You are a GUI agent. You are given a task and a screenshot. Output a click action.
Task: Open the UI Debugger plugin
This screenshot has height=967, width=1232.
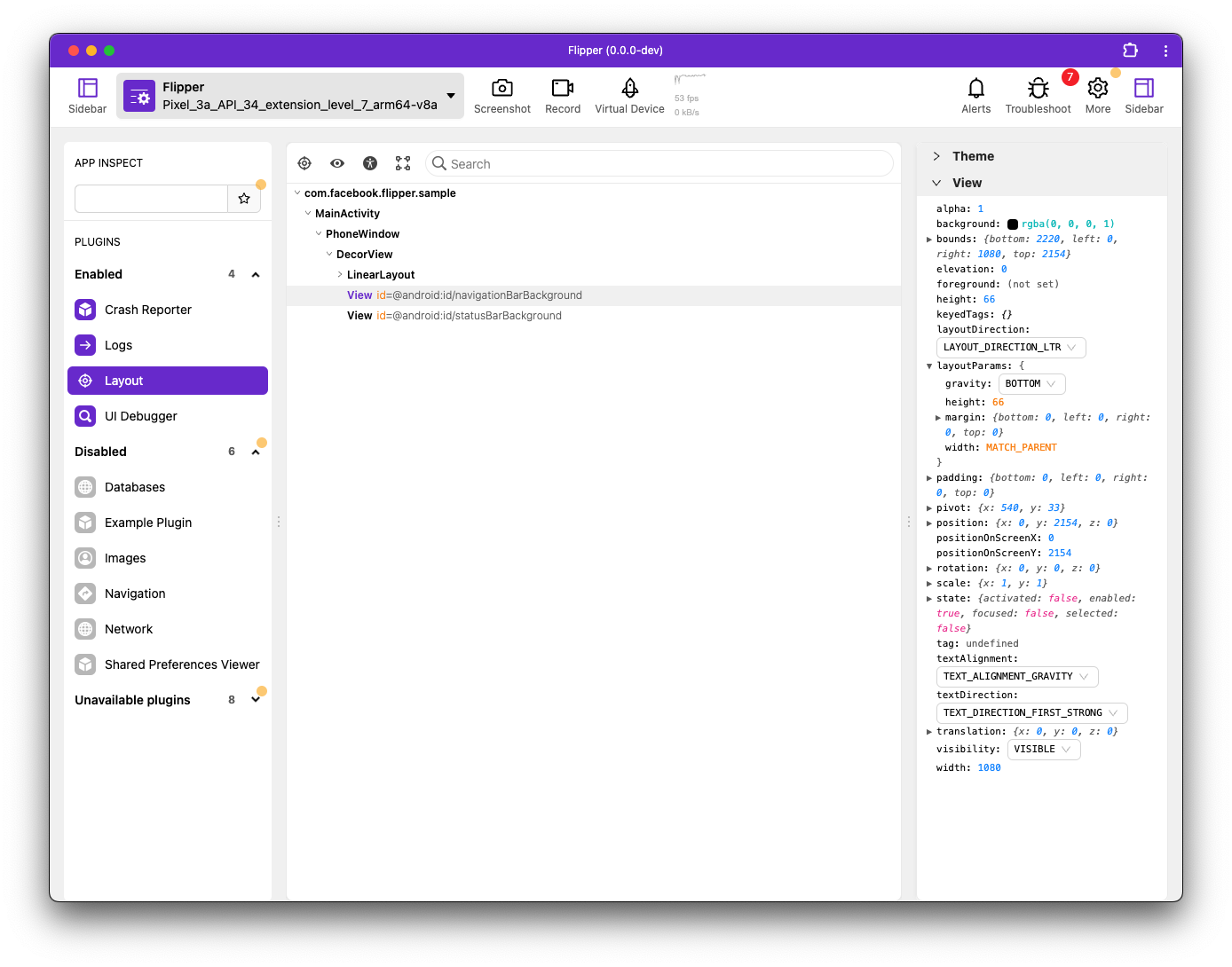[168, 416]
